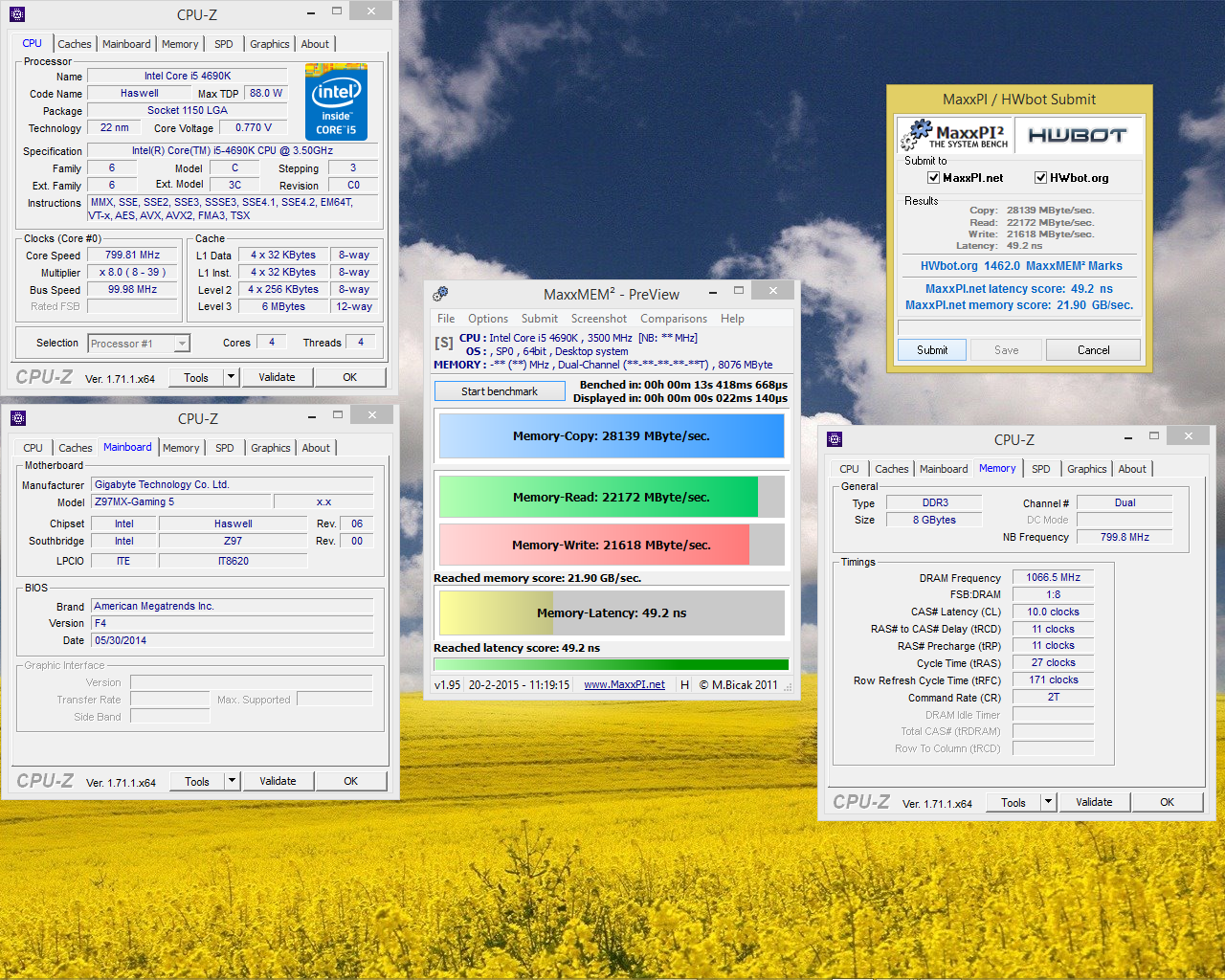The image size is (1225, 980).
Task: Open the Screenshot menu in MaxxMEM
Action: tap(599, 319)
